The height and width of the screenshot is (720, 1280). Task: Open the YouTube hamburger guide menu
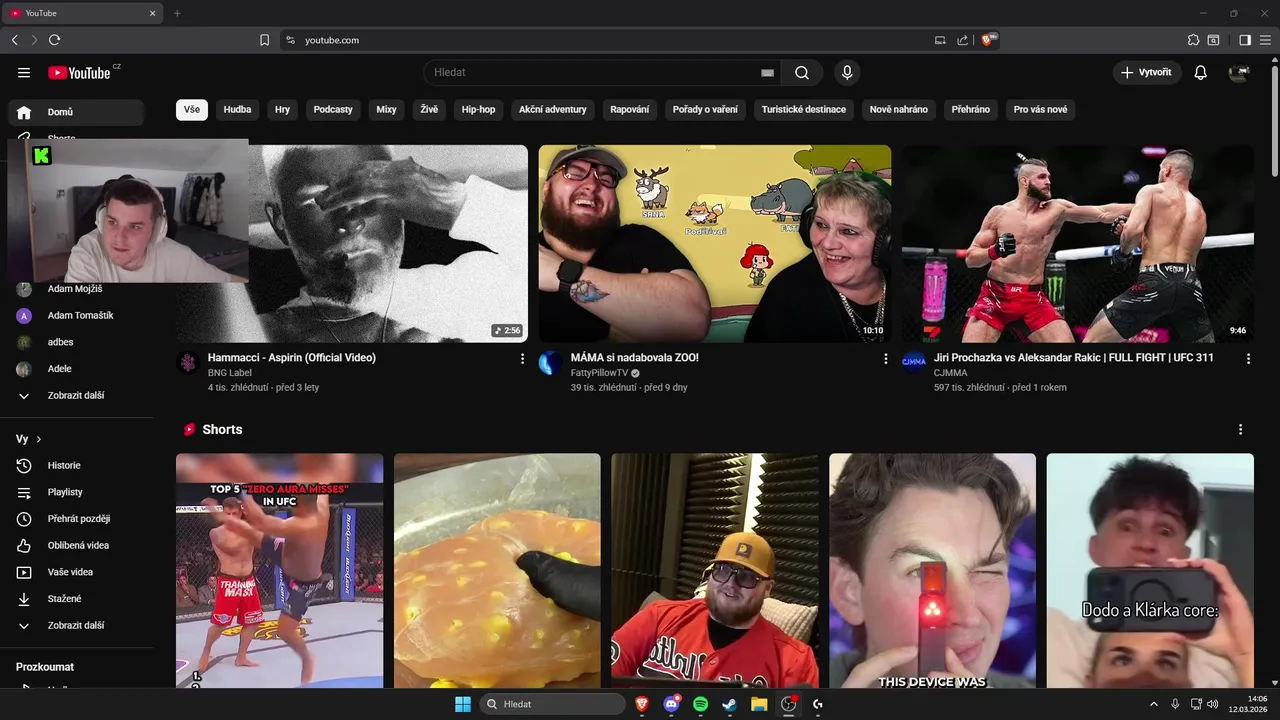[x=24, y=73]
